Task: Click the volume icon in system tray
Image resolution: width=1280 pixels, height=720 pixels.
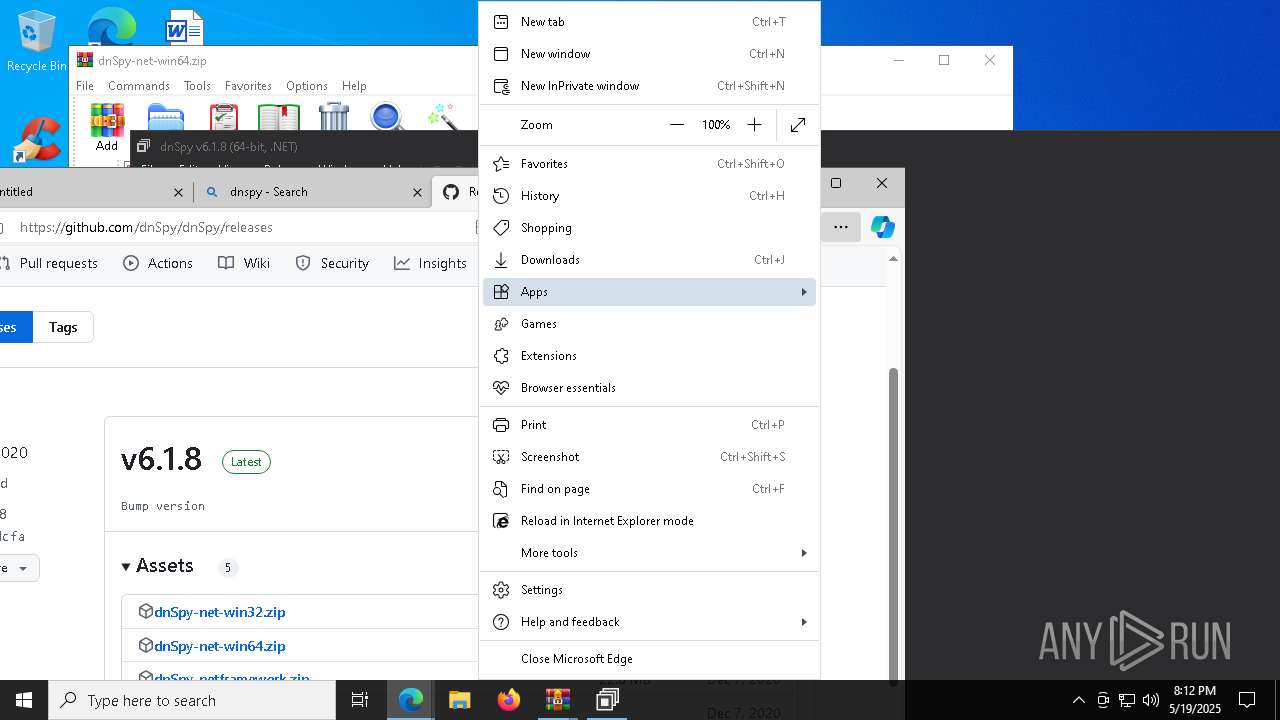Action: pyautogui.click(x=1151, y=700)
